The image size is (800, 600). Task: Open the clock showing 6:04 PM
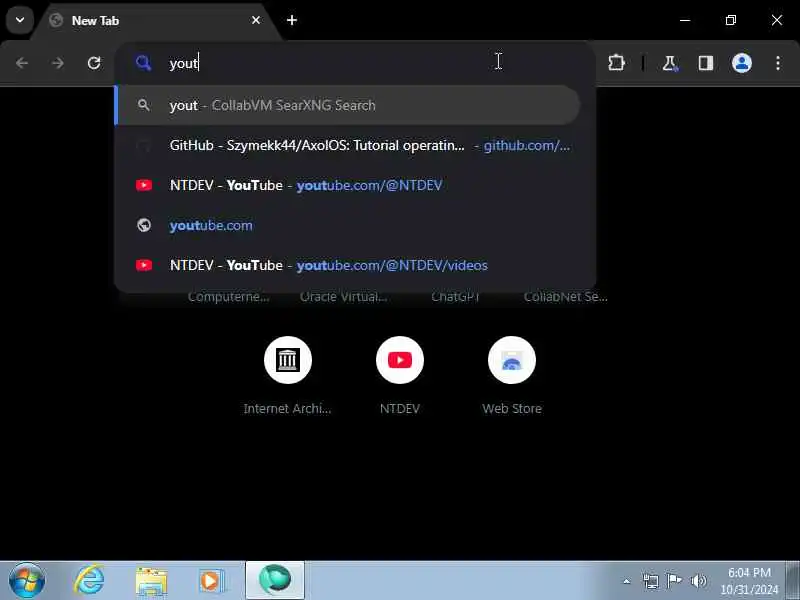749,581
